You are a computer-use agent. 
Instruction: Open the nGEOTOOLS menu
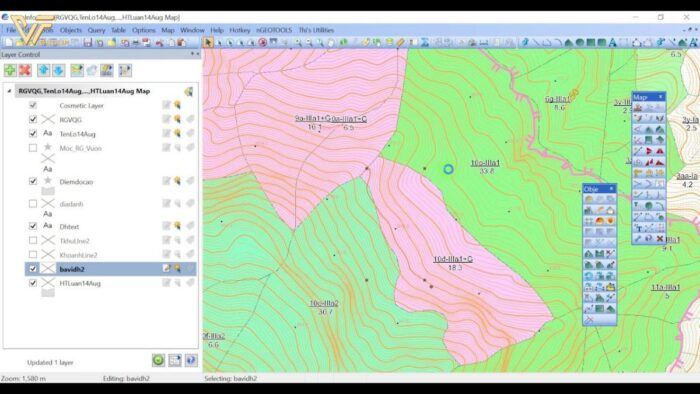[x=274, y=30]
